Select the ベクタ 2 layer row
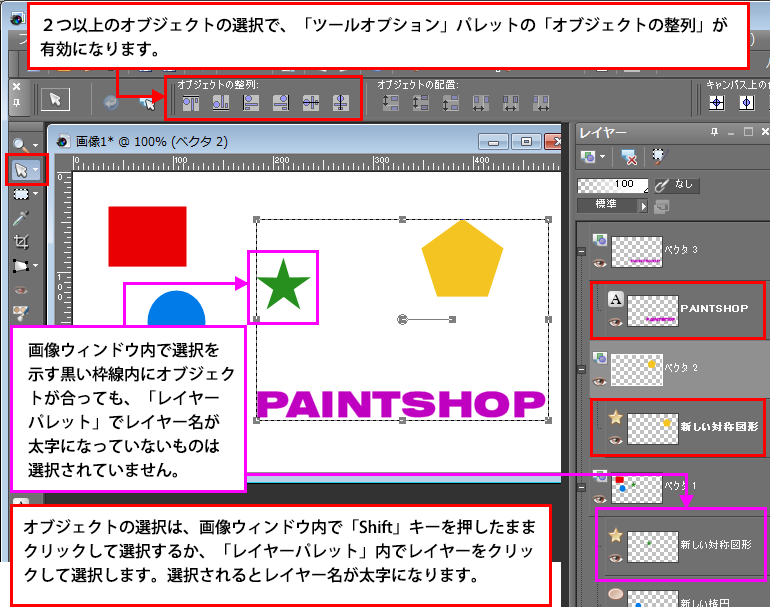Viewport: 770px width, 614px height. coord(680,369)
